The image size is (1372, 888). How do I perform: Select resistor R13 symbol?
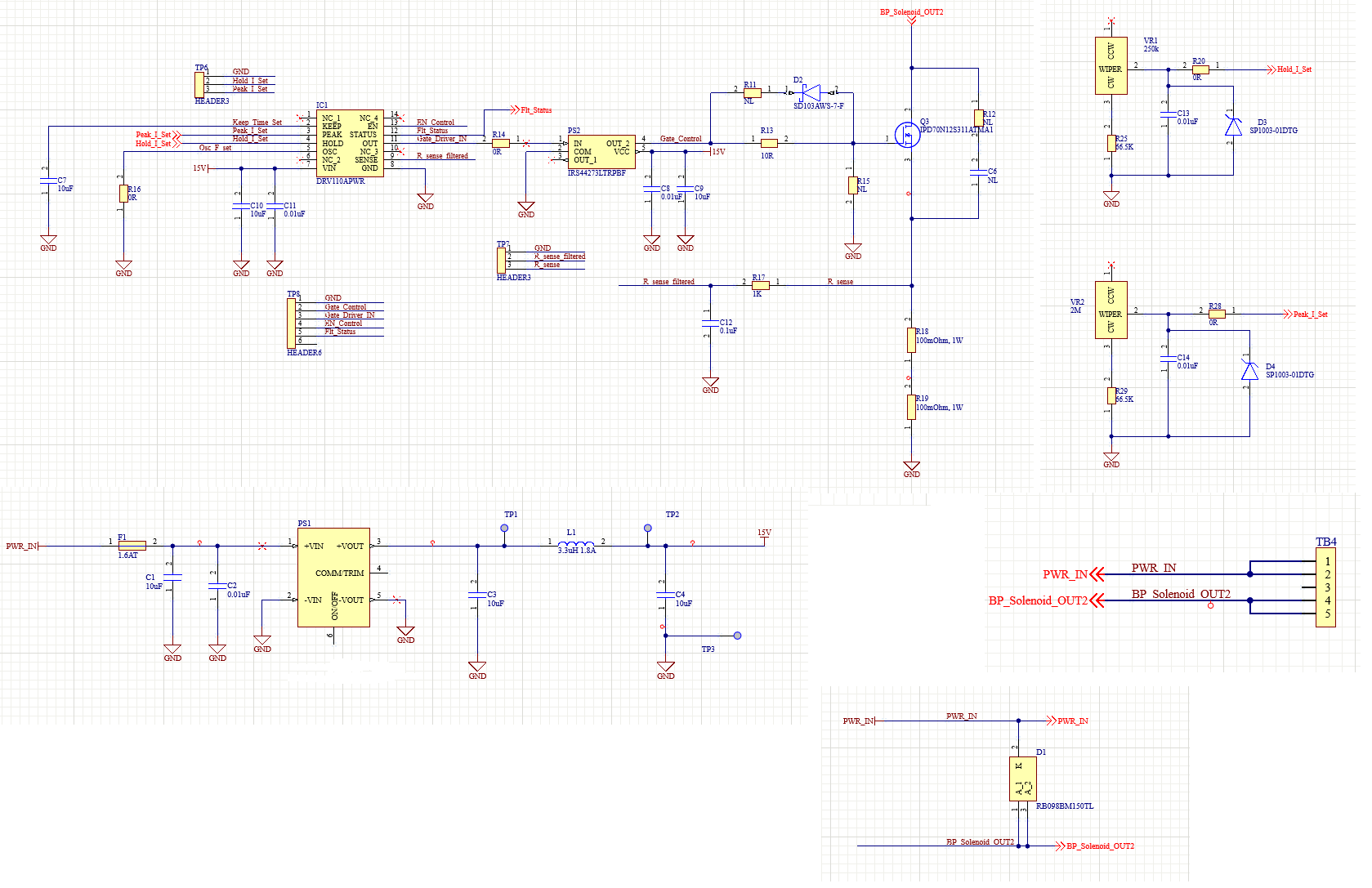click(769, 143)
